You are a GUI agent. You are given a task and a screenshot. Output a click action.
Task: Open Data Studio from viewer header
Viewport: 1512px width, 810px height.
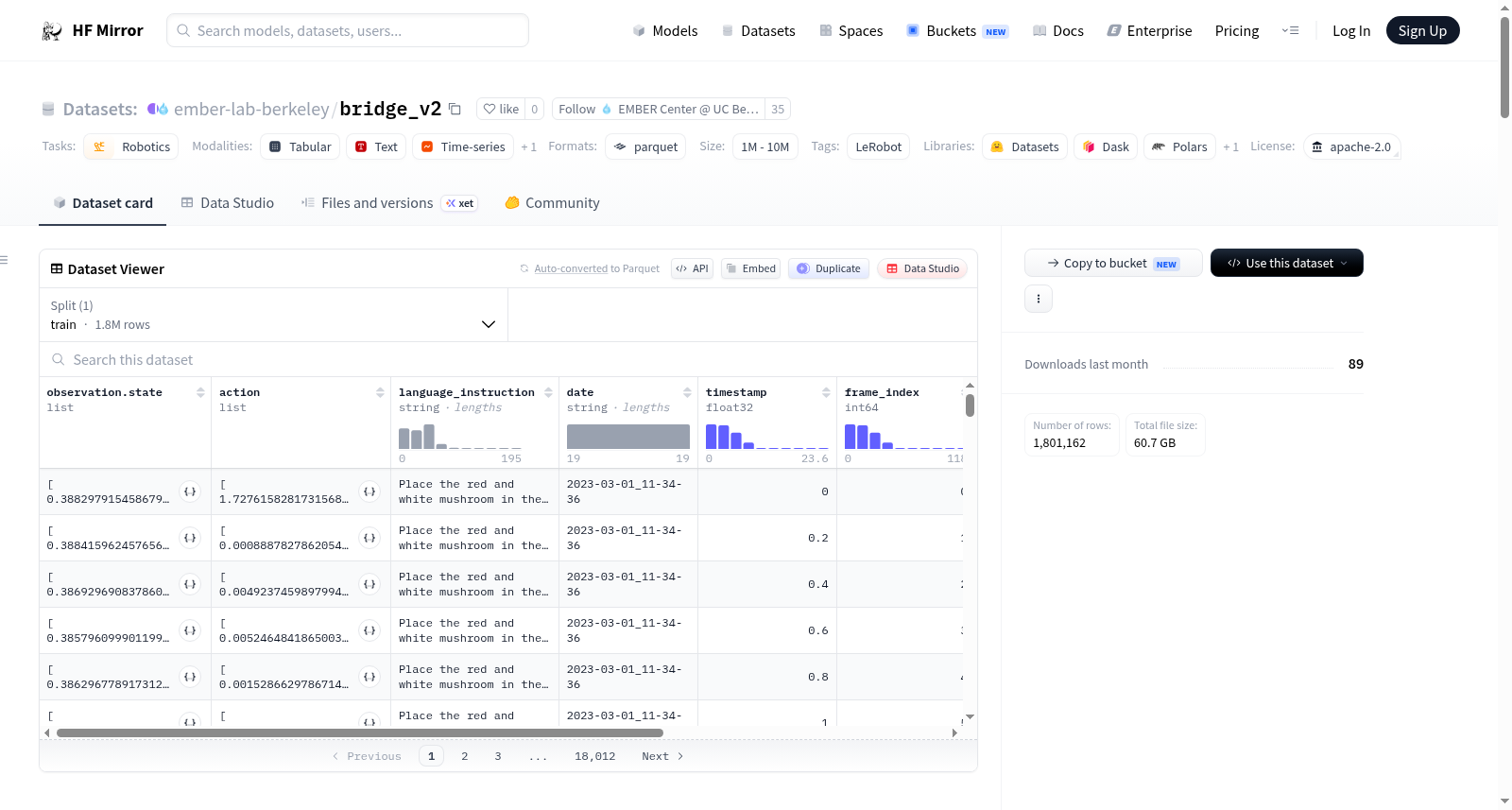tap(922, 268)
